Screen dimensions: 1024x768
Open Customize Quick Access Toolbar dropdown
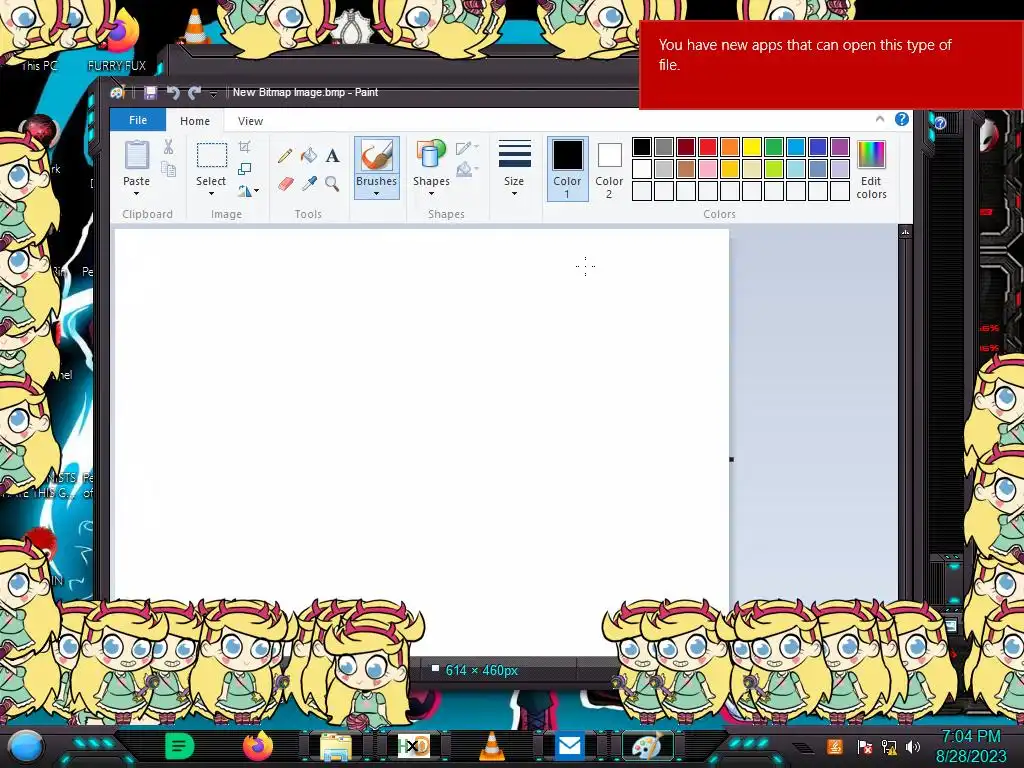213,94
